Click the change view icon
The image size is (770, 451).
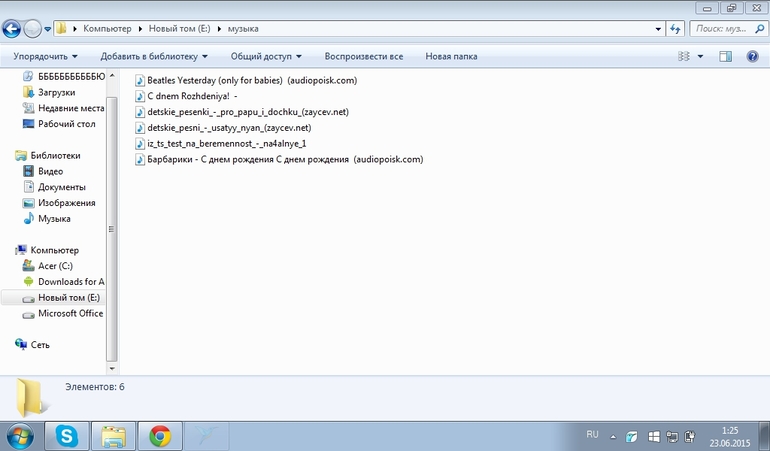[x=684, y=56]
